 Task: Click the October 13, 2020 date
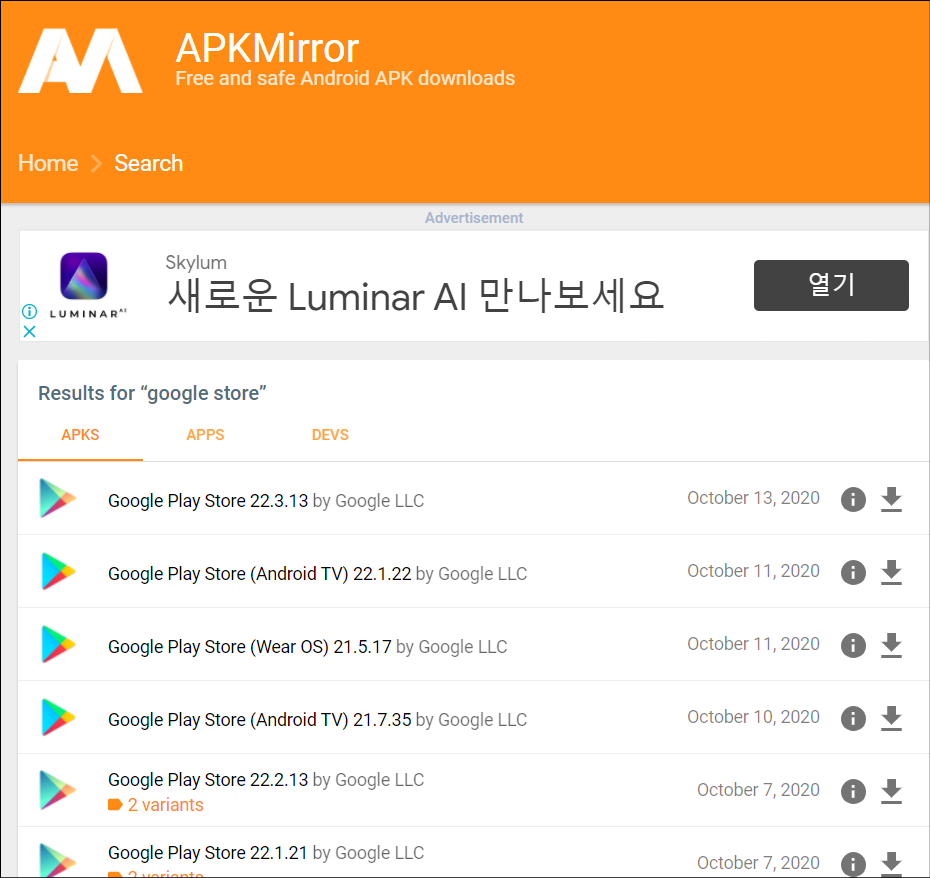753,498
